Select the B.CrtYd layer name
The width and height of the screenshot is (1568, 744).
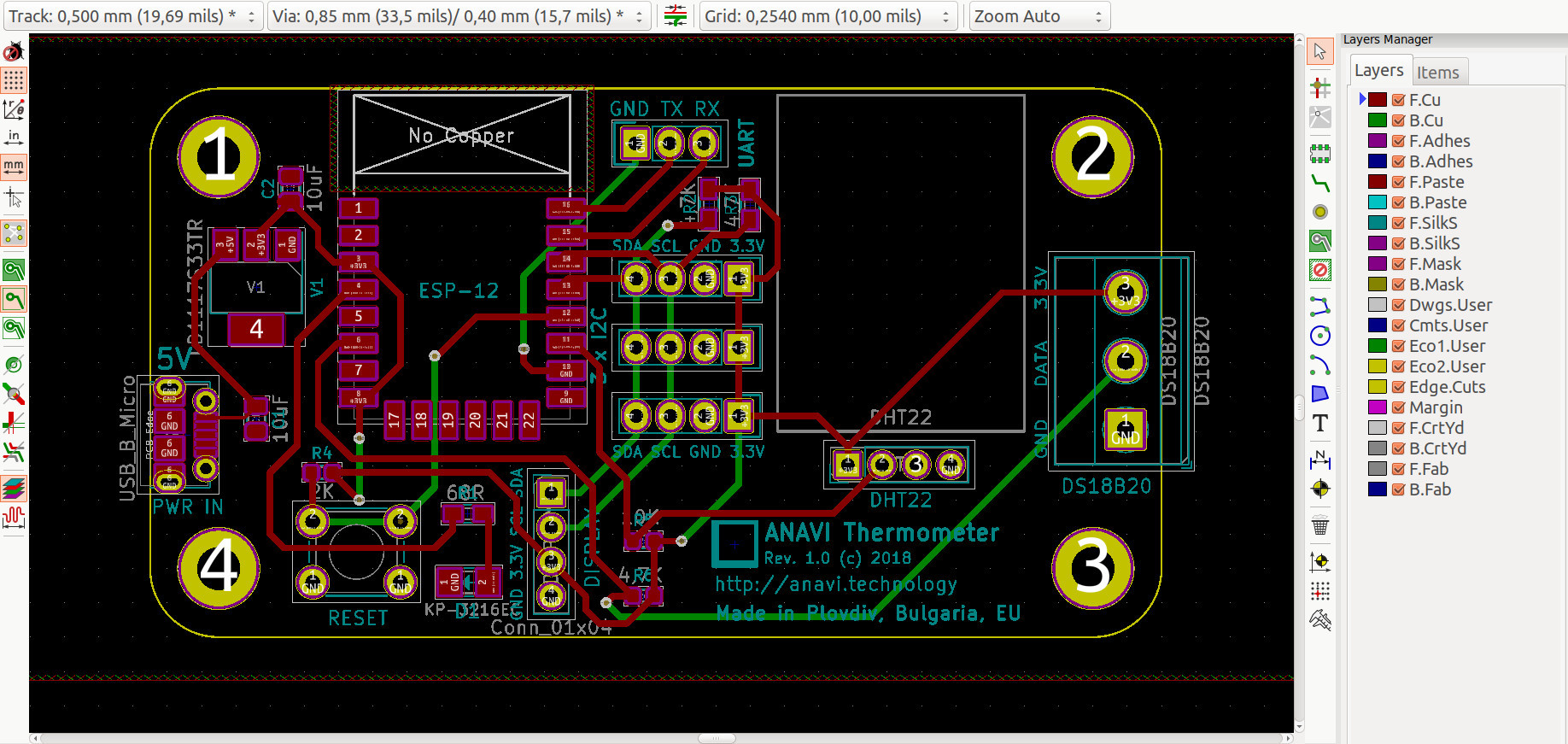point(1437,448)
